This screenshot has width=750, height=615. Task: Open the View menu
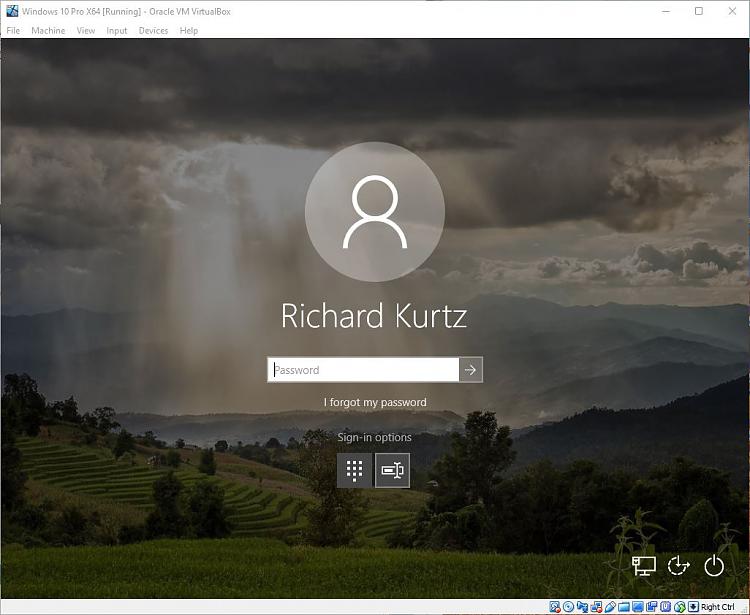[86, 31]
